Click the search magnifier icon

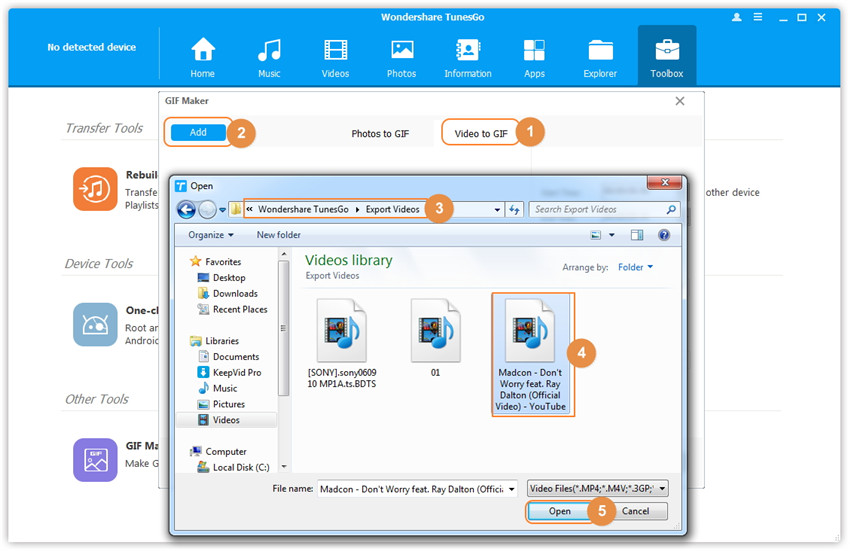pos(671,209)
